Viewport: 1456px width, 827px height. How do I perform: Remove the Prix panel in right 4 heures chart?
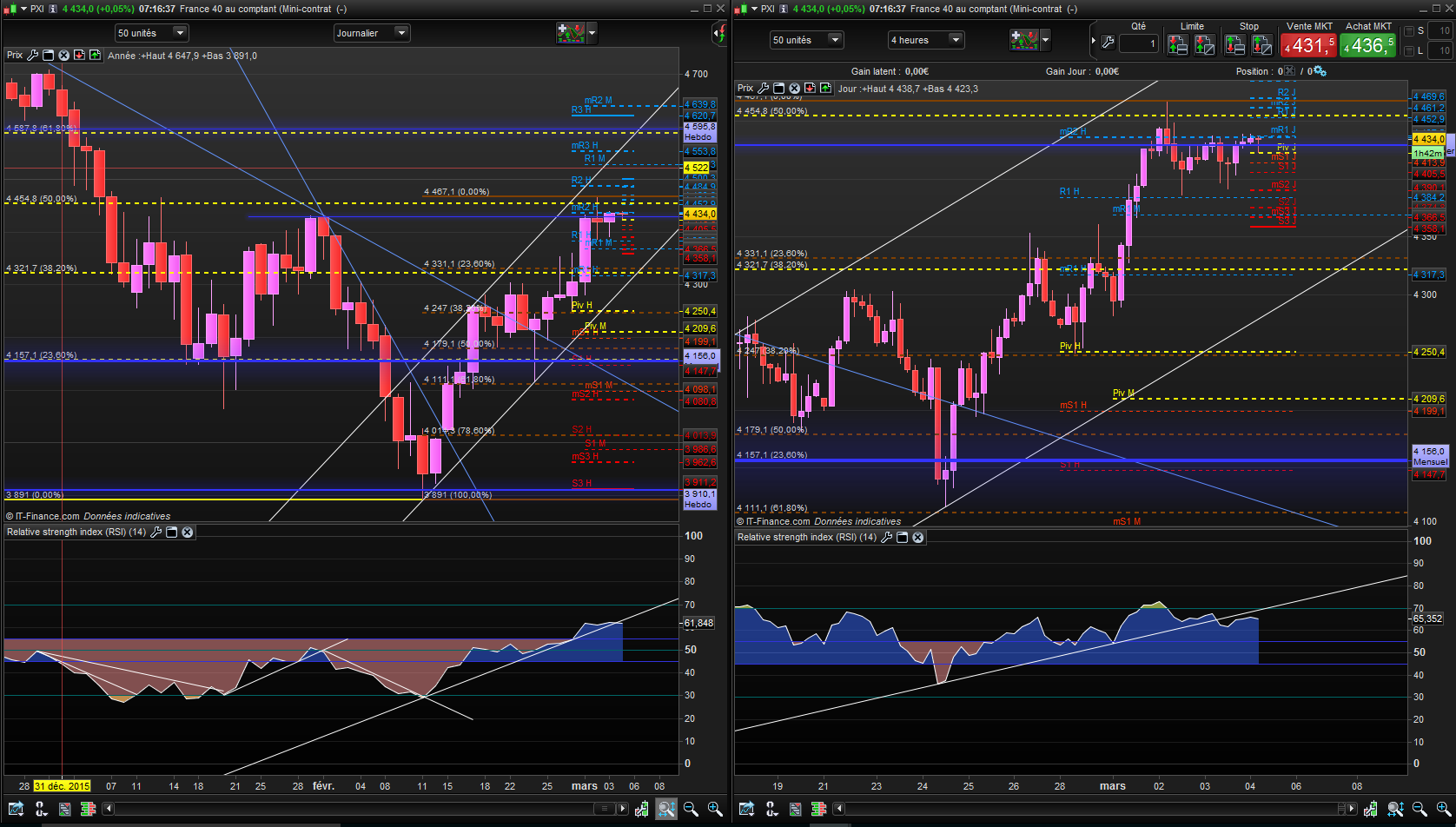click(794, 88)
